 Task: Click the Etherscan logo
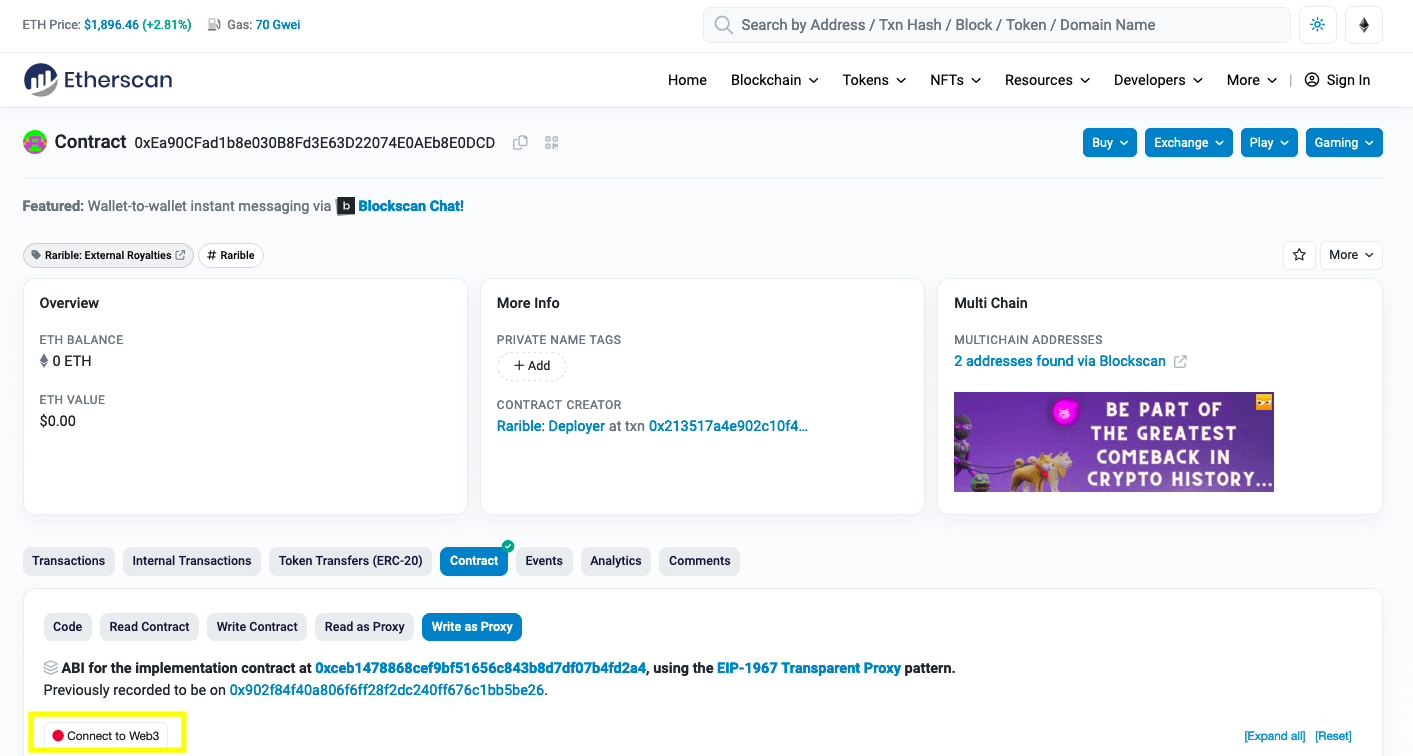97,80
